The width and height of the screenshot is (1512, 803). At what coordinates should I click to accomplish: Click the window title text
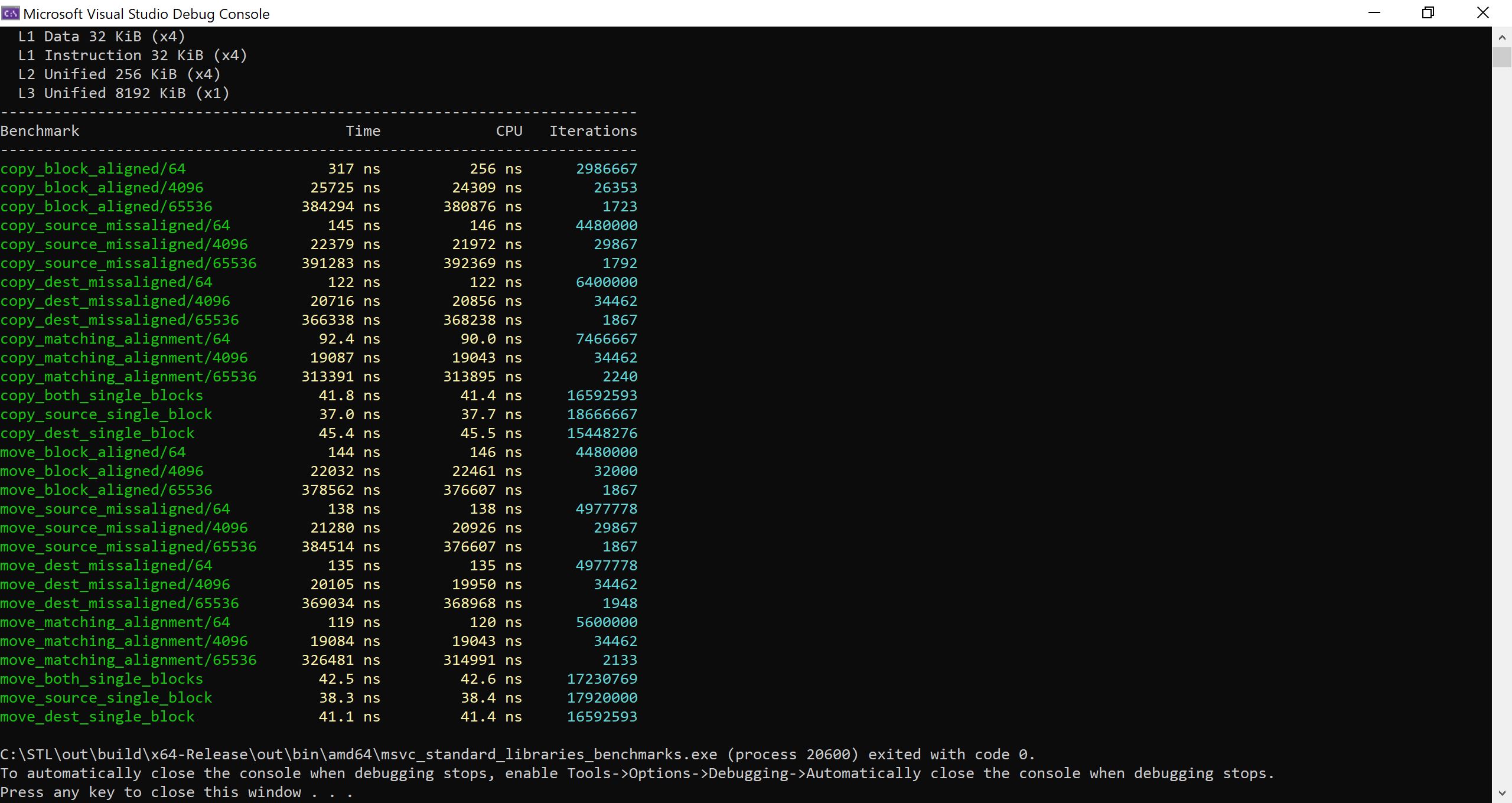(x=146, y=14)
